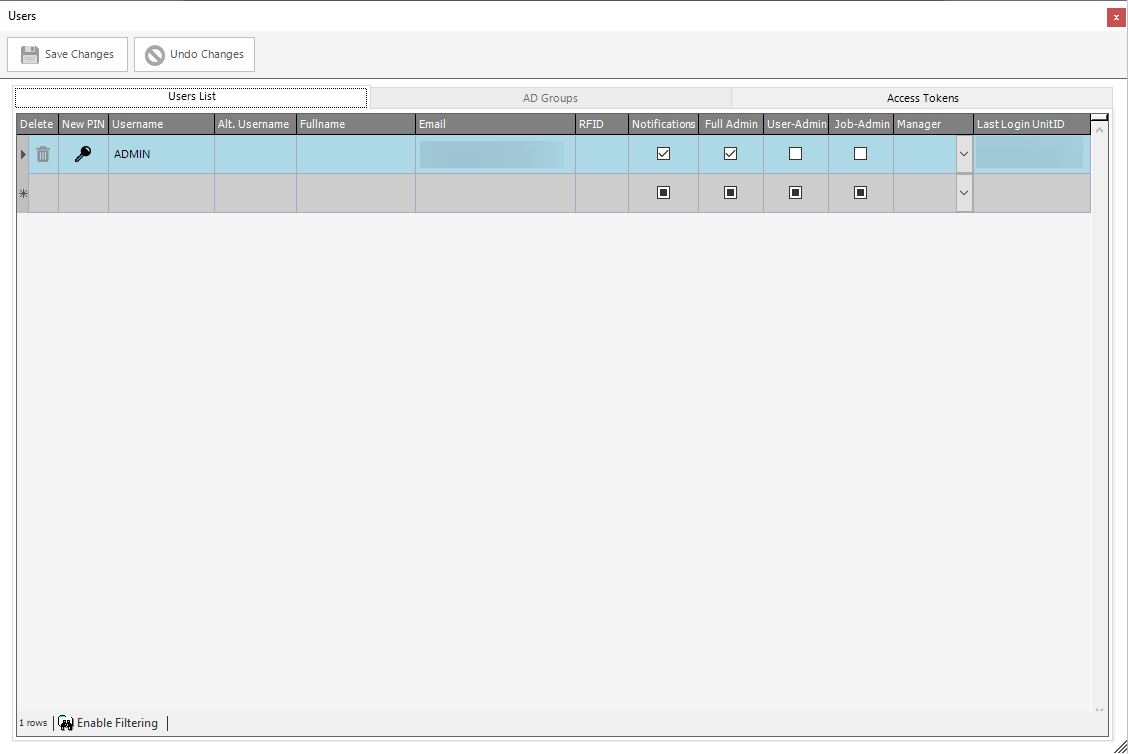Click the row selector arrow for ADMIN
This screenshot has width=1128, height=754.
pyautogui.click(x=23, y=154)
